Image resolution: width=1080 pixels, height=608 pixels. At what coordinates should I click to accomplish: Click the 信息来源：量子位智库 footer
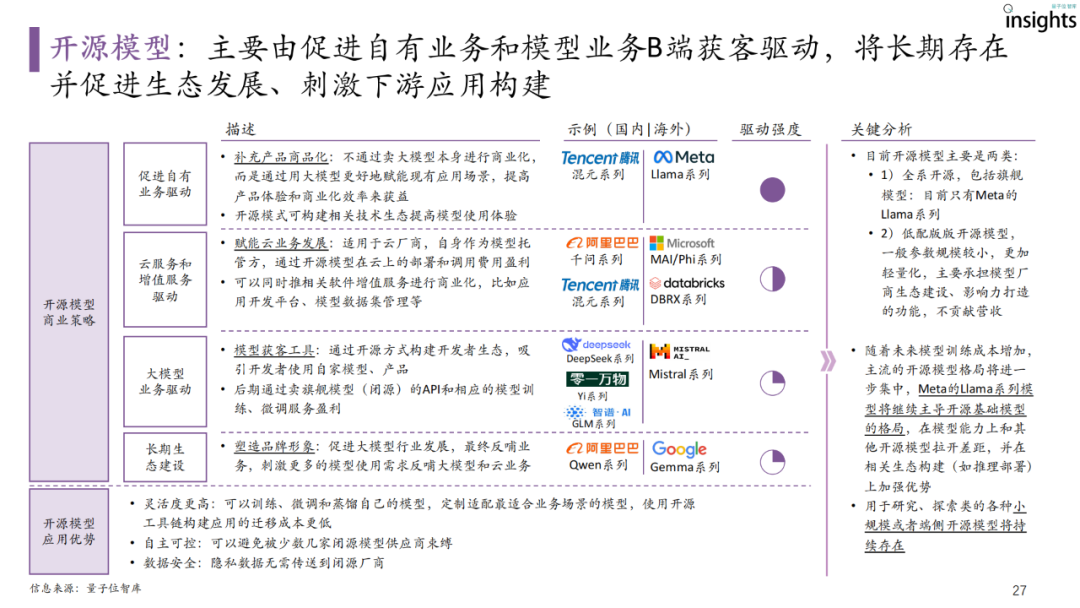(85, 588)
